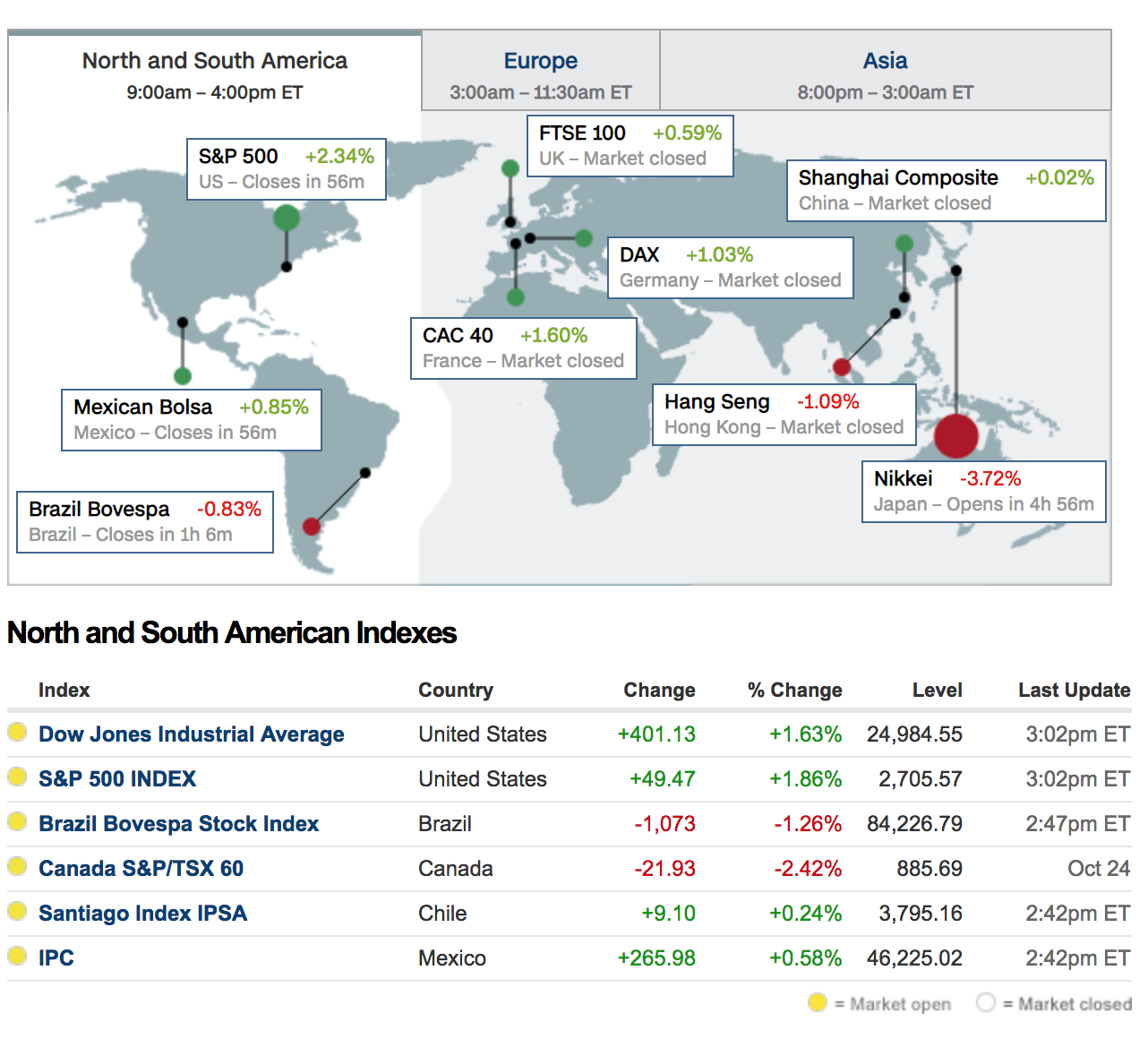This screenshot has width=1148, height=1039.
Task: Open the Nikkei Japan map callout
Action: point(984,492)
